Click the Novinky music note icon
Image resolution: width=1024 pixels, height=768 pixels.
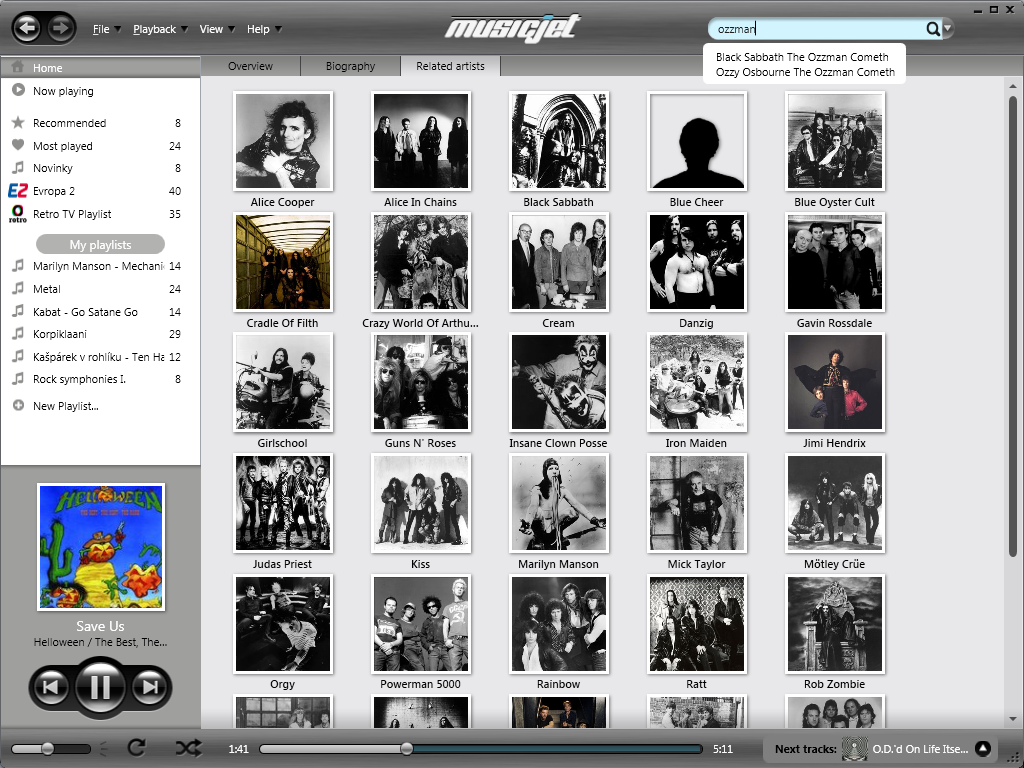pos(18,168)
